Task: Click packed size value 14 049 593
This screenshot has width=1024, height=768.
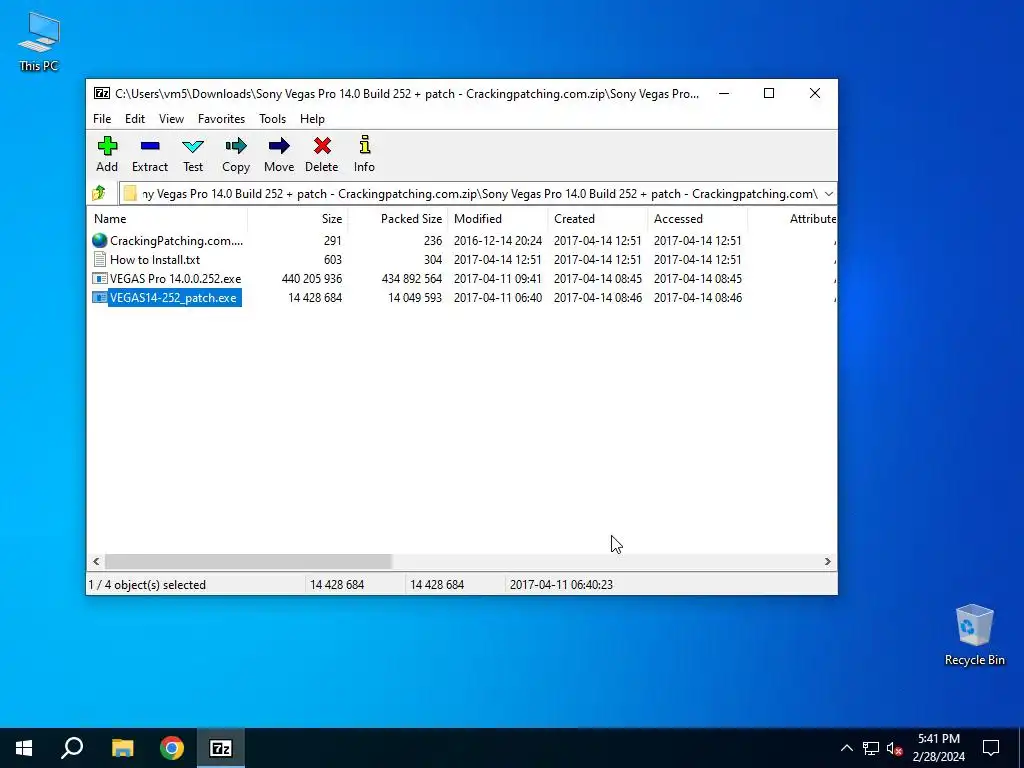Action: (415, 298)
